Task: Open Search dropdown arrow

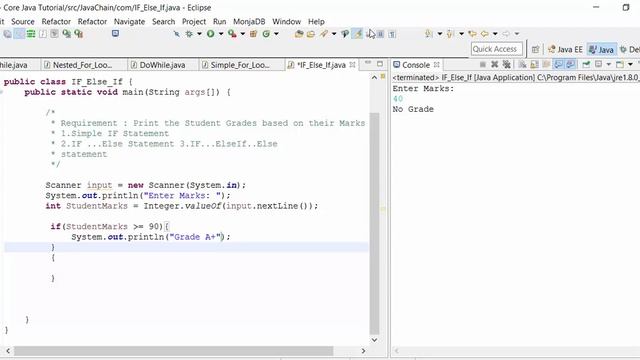Action: pos(334,34)
